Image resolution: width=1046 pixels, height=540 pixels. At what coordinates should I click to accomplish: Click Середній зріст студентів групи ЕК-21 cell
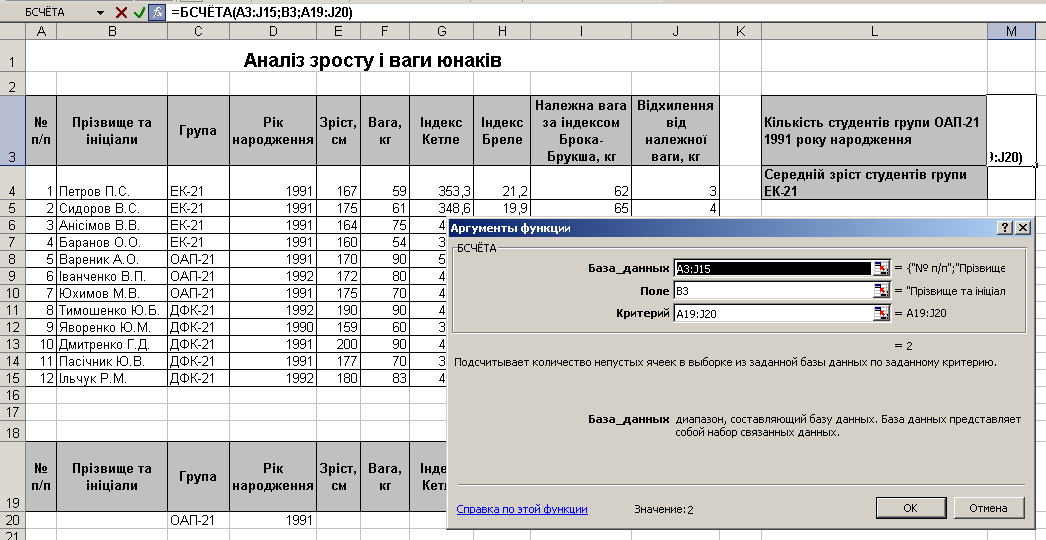[x=874, y=183]
